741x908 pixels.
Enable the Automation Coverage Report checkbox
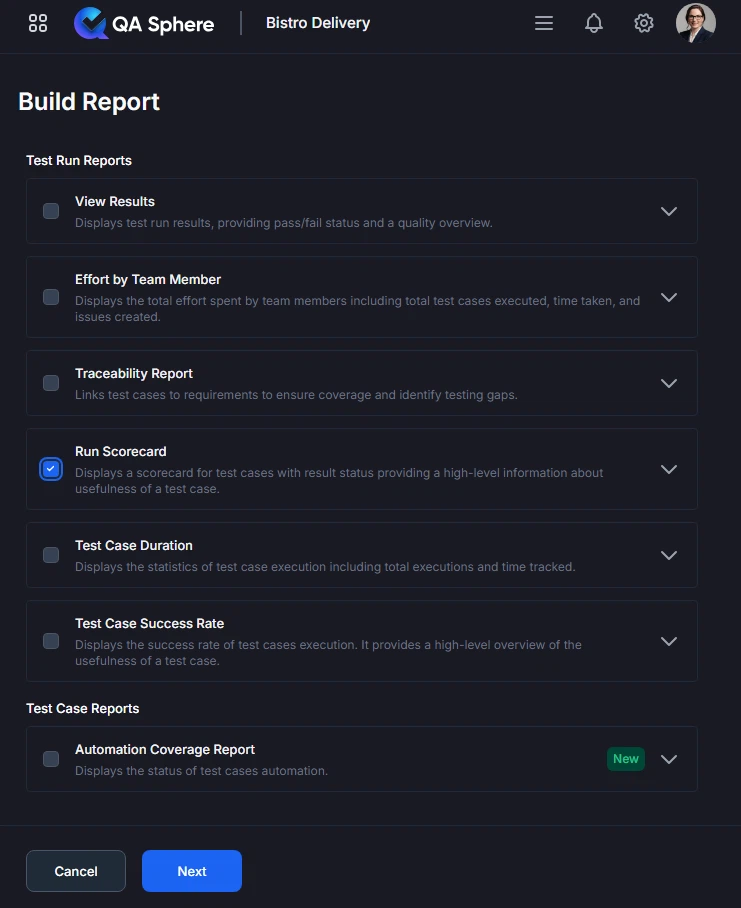click(x=51, y=758)
